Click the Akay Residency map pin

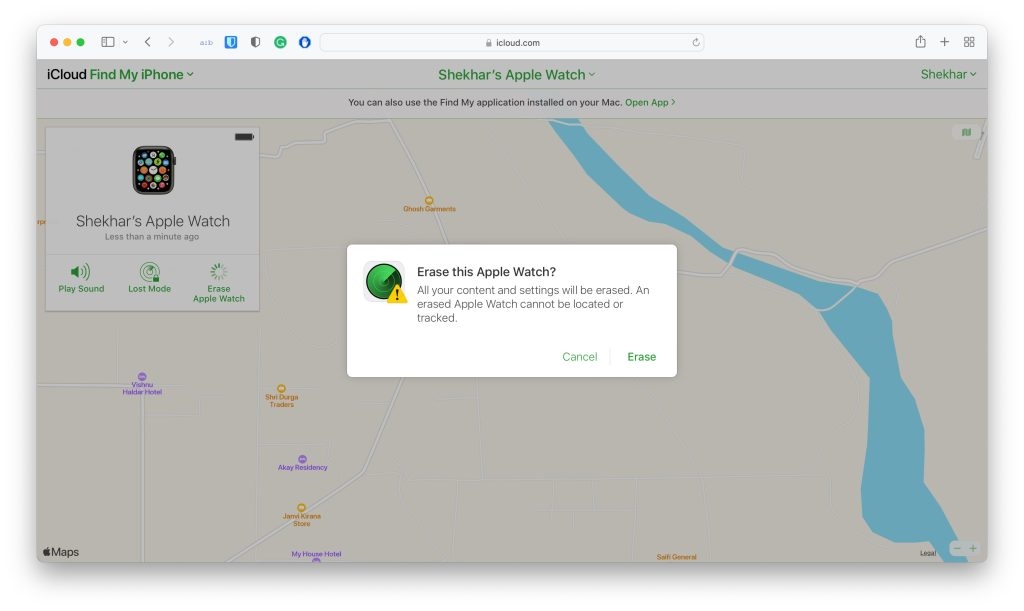click(302, 459)
